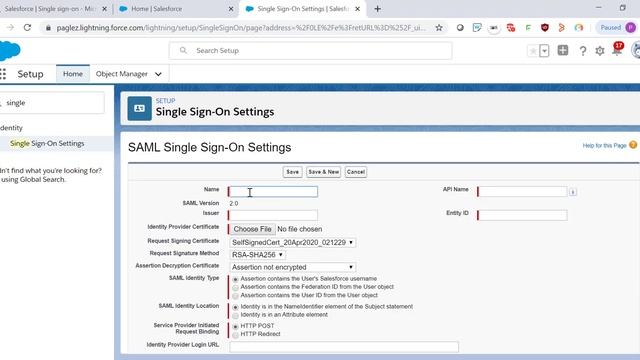Bookmark this page with the star icon
Image resolution: width=640 pixels, height=360 pixels.
tap(439, 28)
